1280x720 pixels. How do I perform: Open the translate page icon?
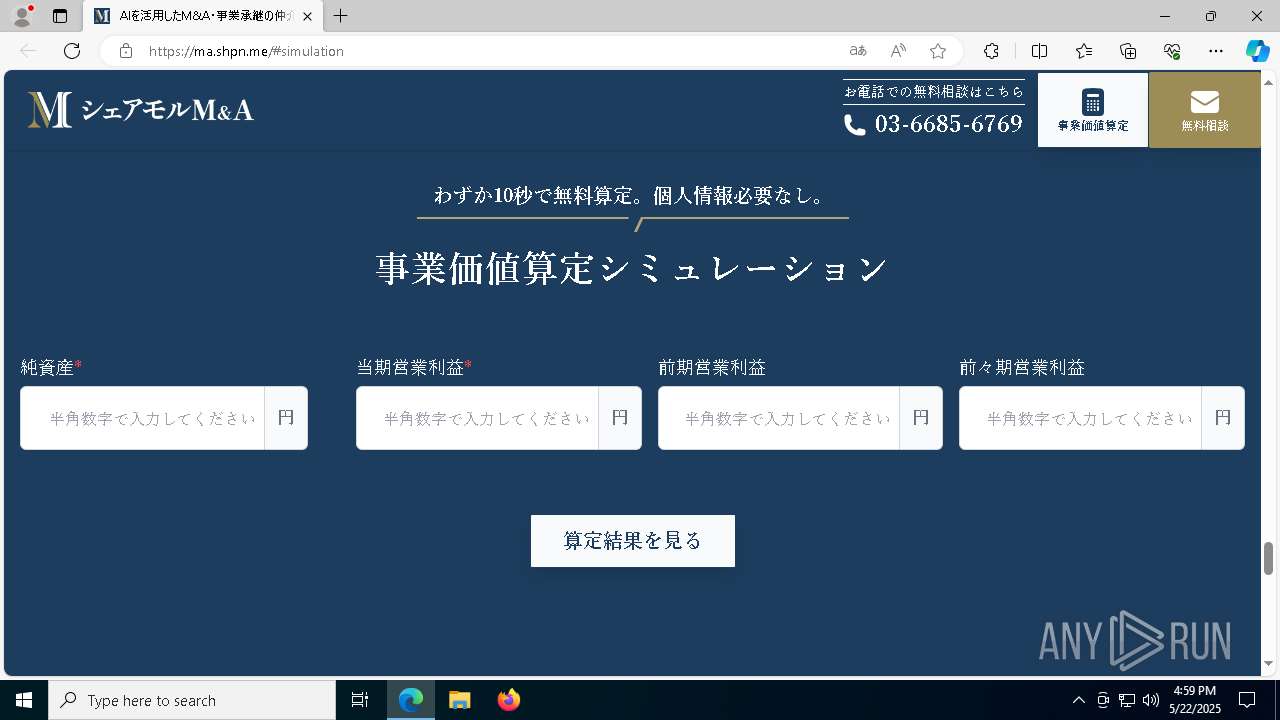(857, 51)
